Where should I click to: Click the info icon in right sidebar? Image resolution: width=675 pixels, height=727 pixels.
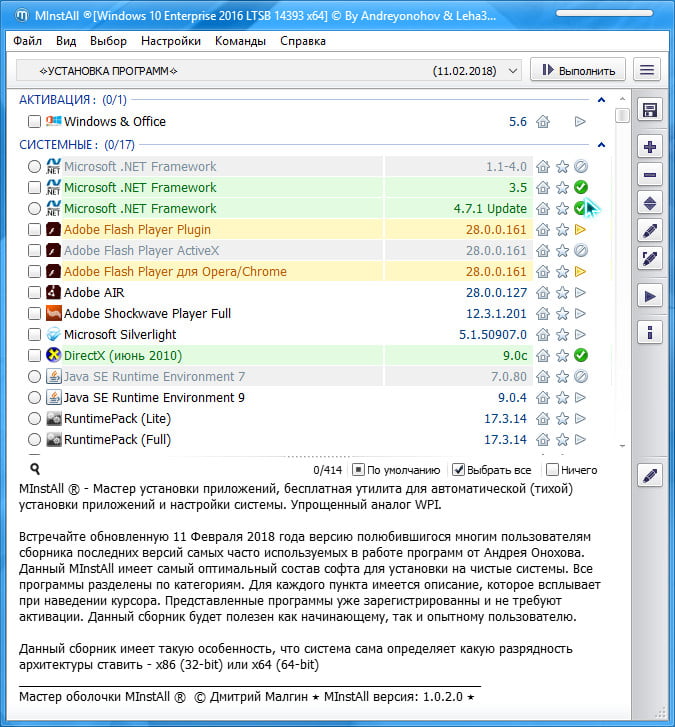click(x=650, y=332)
